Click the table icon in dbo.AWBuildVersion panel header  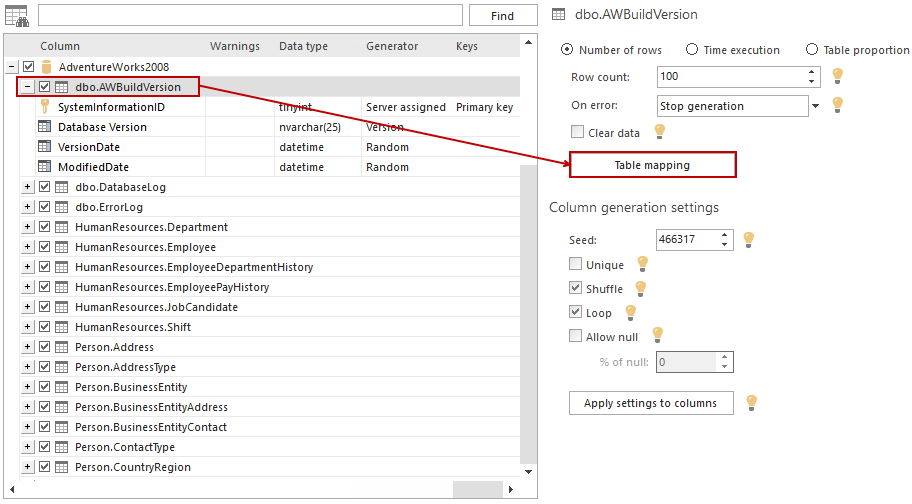click(x=558, y=15)
